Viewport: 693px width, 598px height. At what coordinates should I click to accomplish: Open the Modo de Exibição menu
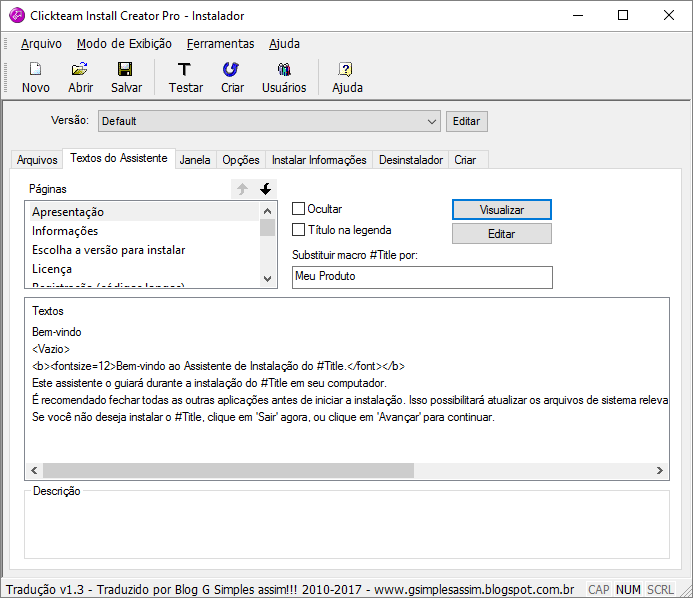(124, 44)
